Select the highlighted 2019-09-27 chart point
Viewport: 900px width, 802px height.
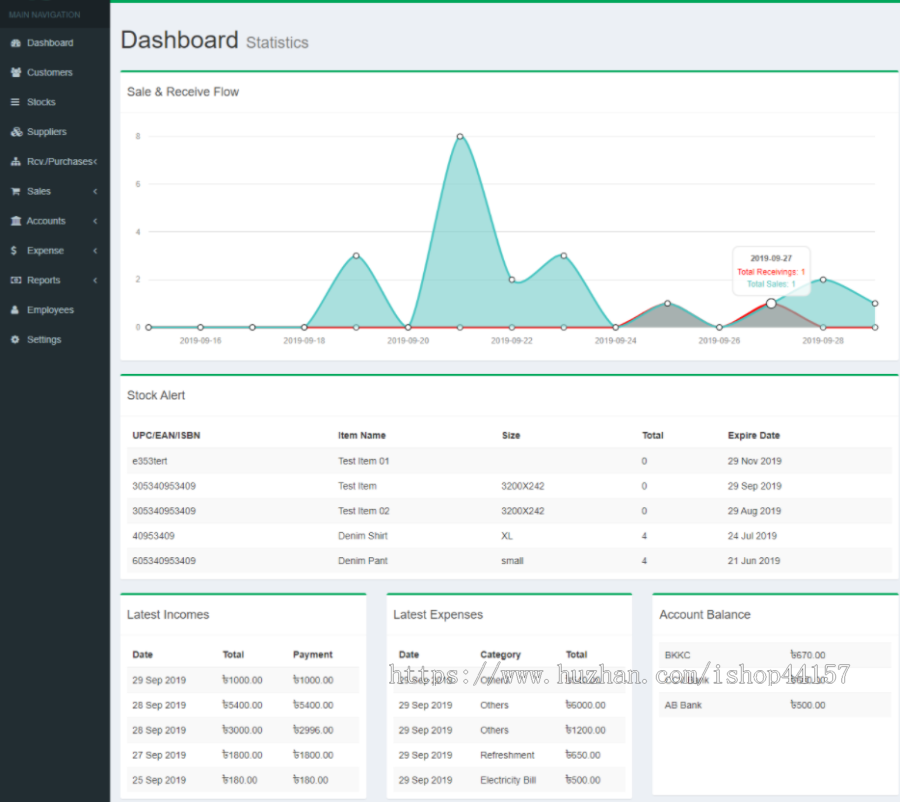click(x=771, y=303)
